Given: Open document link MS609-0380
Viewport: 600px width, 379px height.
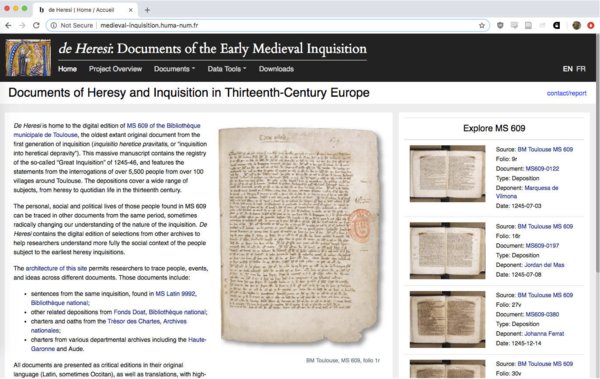Looking at the screenshot, I should [x=542, y=314].
